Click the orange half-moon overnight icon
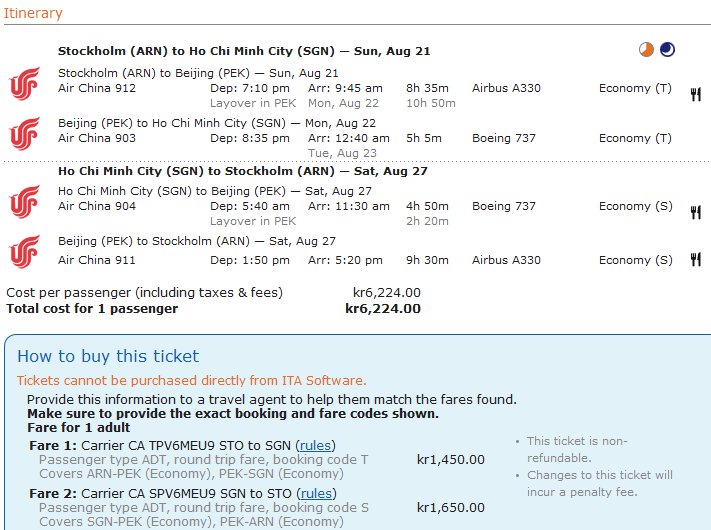This screenshot has height=530, width=711. pyautogui.click(x=646, y=49)
